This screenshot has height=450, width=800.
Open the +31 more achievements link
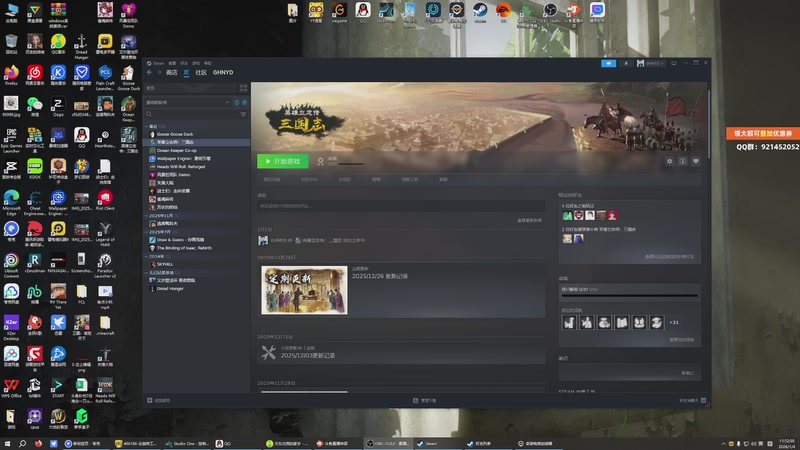(674, 322)
